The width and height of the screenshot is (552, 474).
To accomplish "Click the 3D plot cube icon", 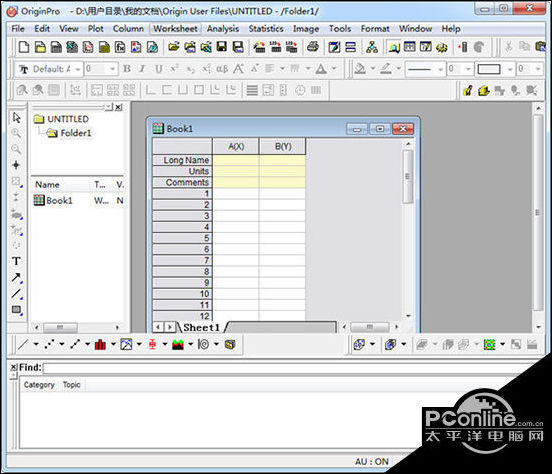I will click(x=230, y=344).
